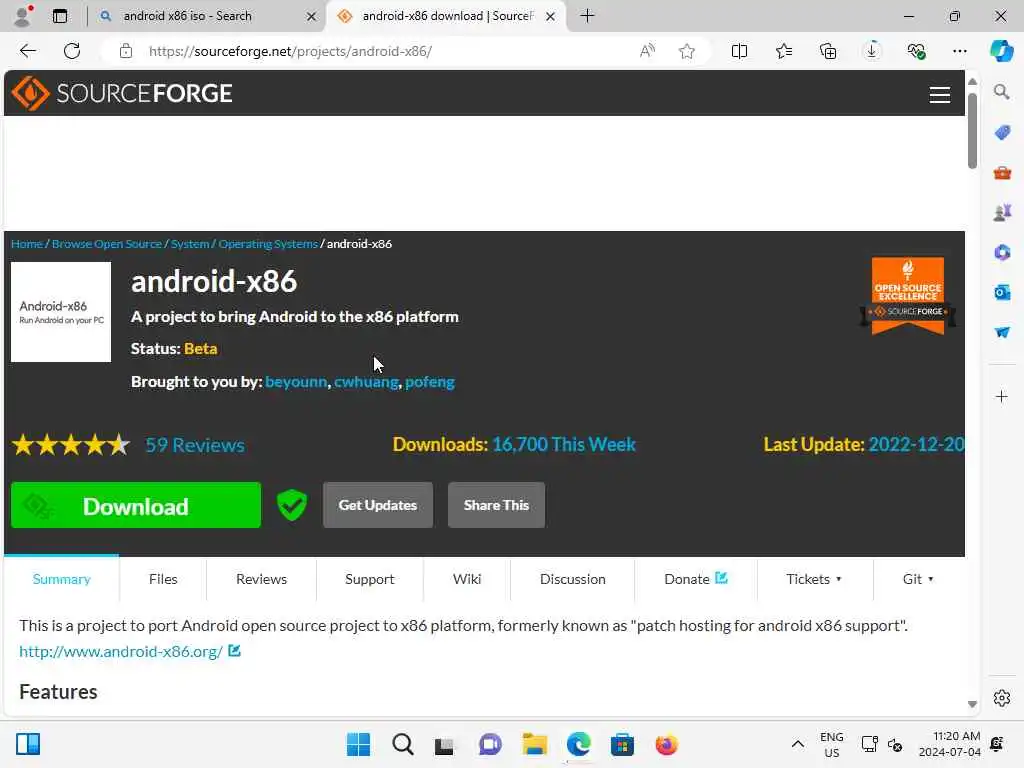
Task: Open Browser essentials heart icon
Action: tap(916, 51)
